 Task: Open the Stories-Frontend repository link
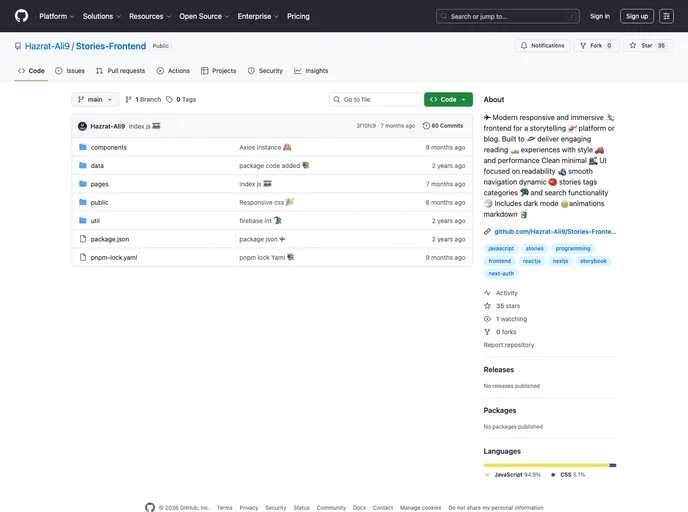(x=111, y=46)
